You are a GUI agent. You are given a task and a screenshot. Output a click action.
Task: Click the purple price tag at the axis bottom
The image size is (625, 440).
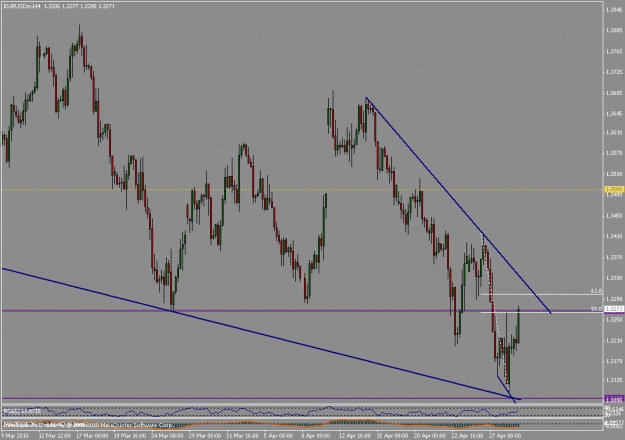pos(614,399)
